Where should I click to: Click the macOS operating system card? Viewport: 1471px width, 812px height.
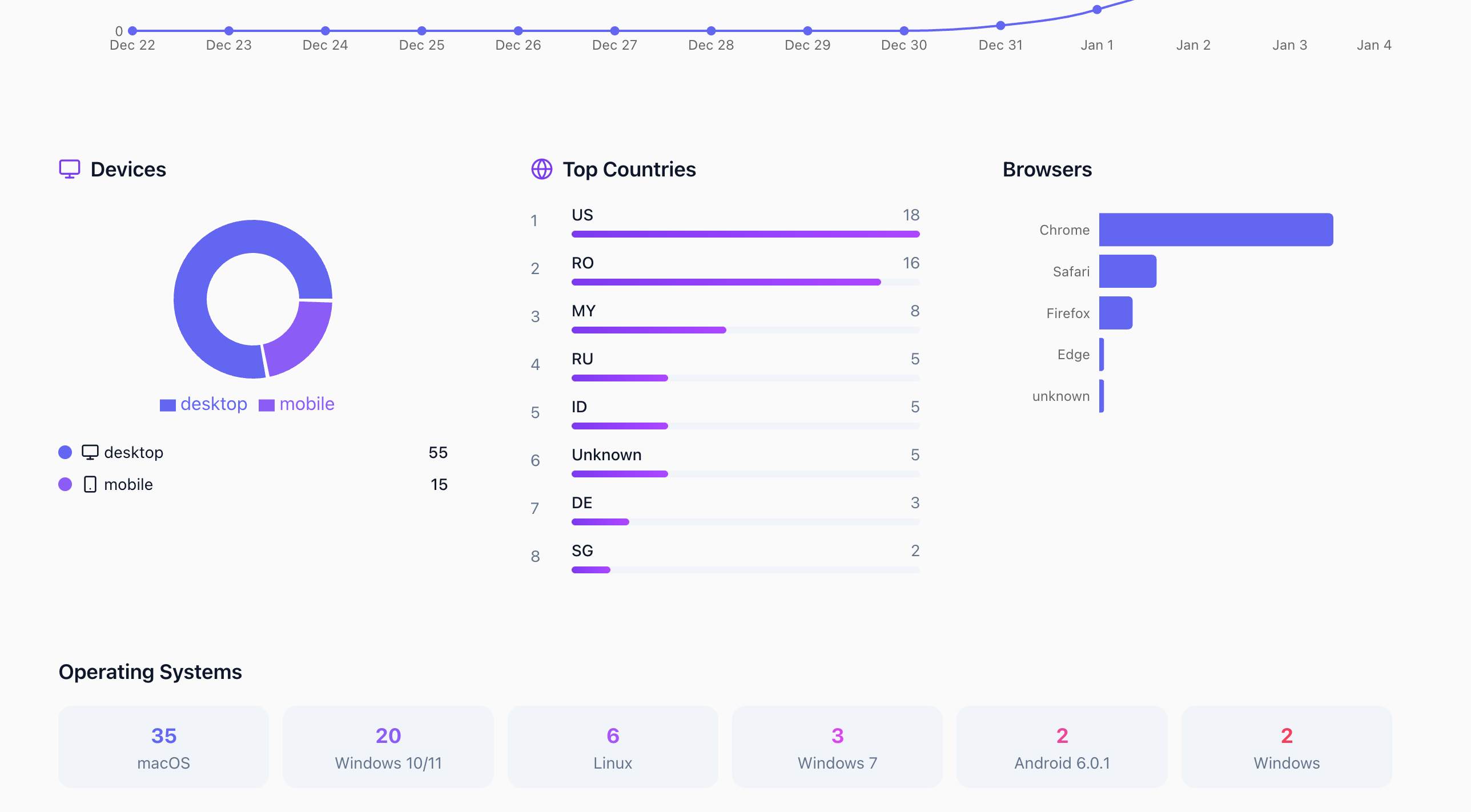pos(163,747)
